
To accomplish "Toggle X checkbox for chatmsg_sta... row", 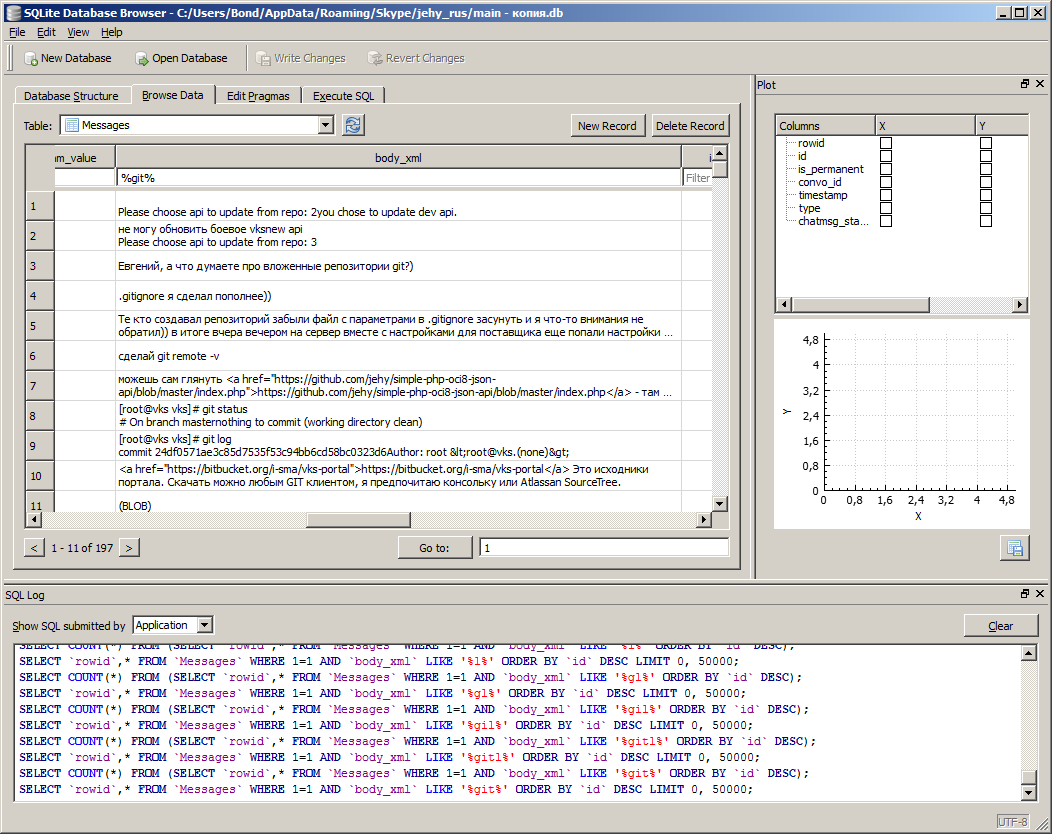I will point(886,221).
